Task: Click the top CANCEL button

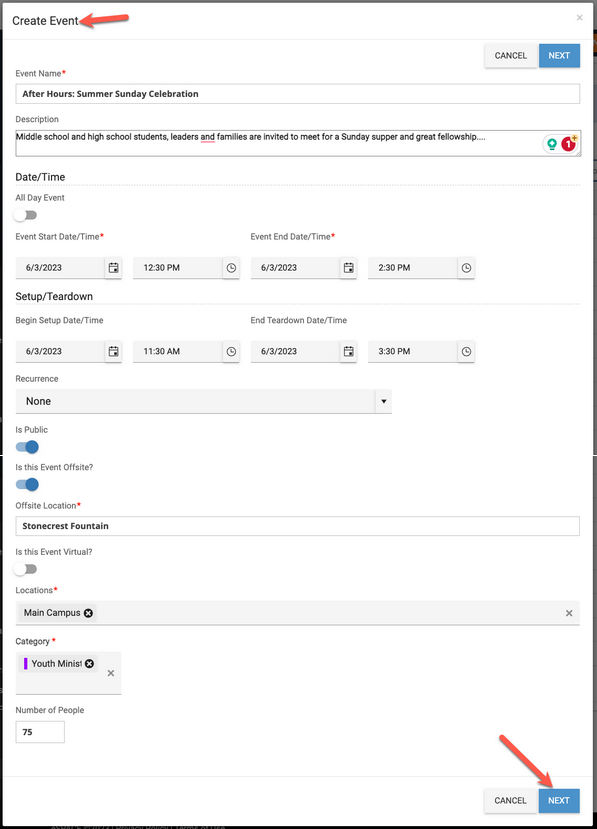Action: (510, 56)
